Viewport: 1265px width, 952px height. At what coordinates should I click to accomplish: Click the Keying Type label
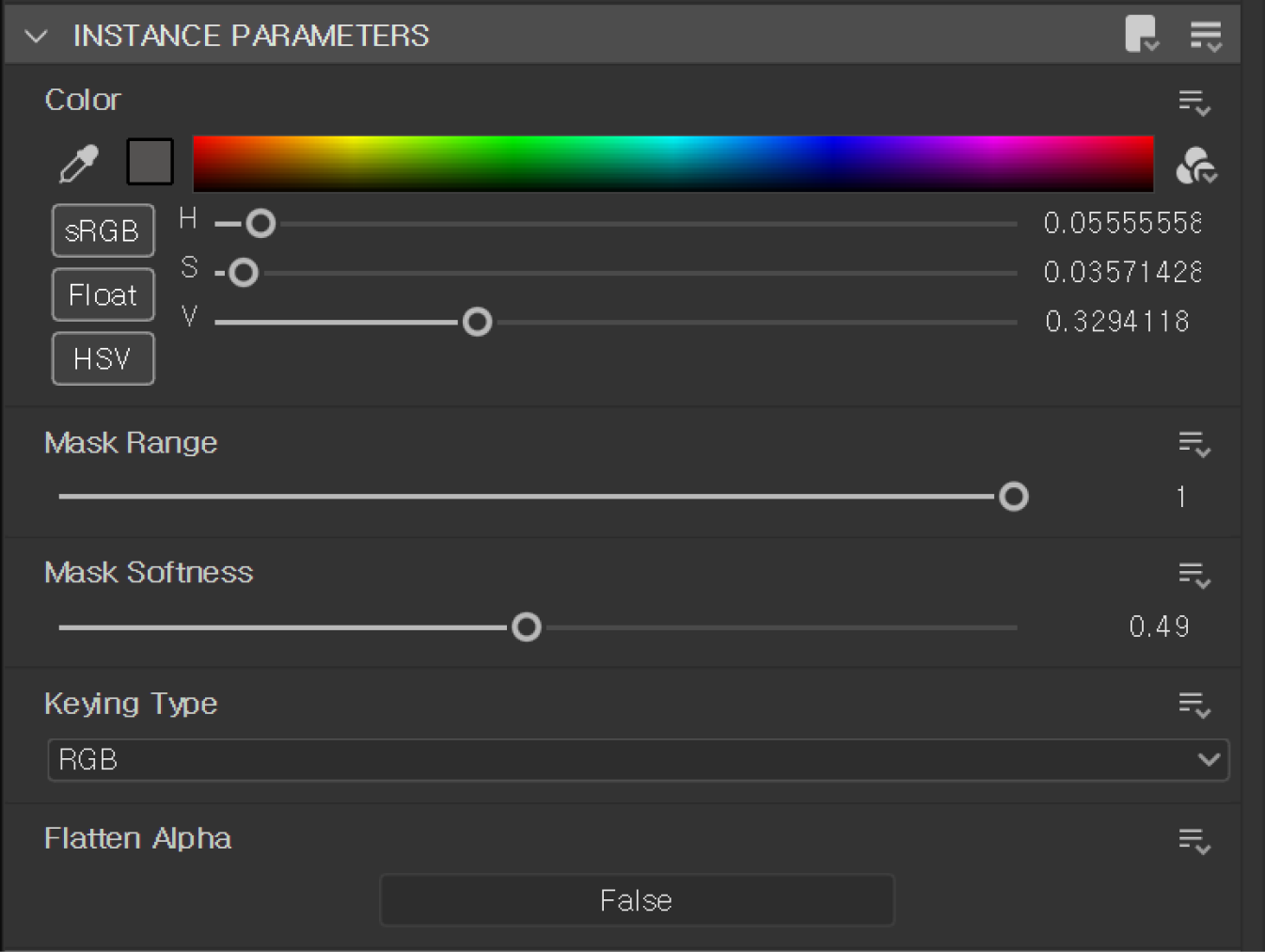click(x=131, y=704)
